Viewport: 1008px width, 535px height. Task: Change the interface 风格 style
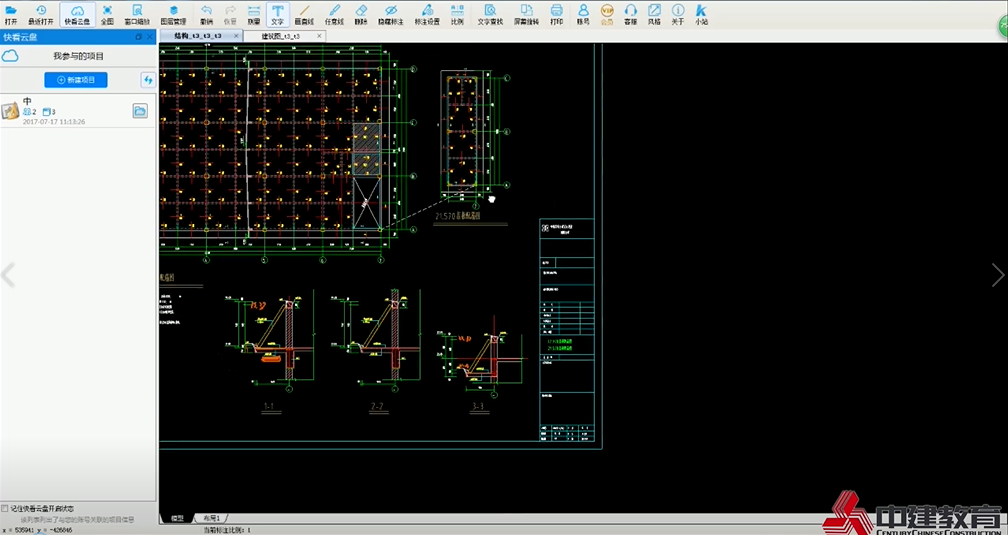[x=654, y=14]
